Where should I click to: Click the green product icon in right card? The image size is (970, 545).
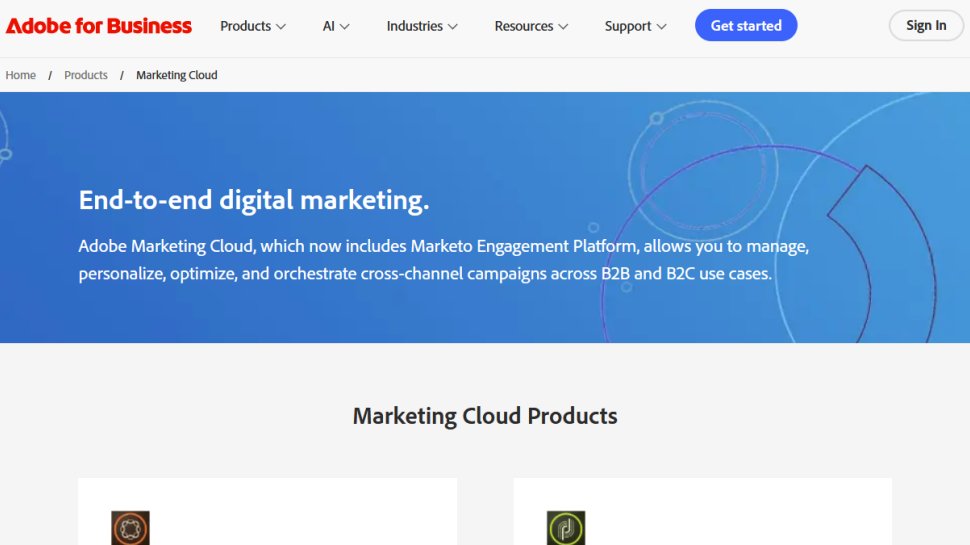click(565, 528)
